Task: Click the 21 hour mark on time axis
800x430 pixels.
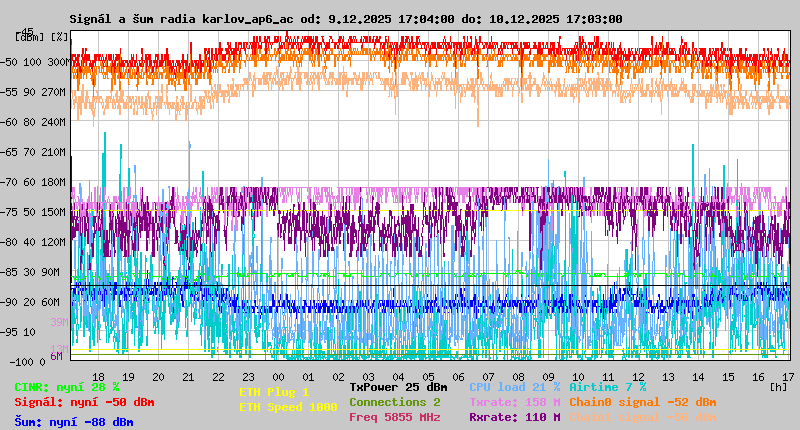Action: click(188, 377)
